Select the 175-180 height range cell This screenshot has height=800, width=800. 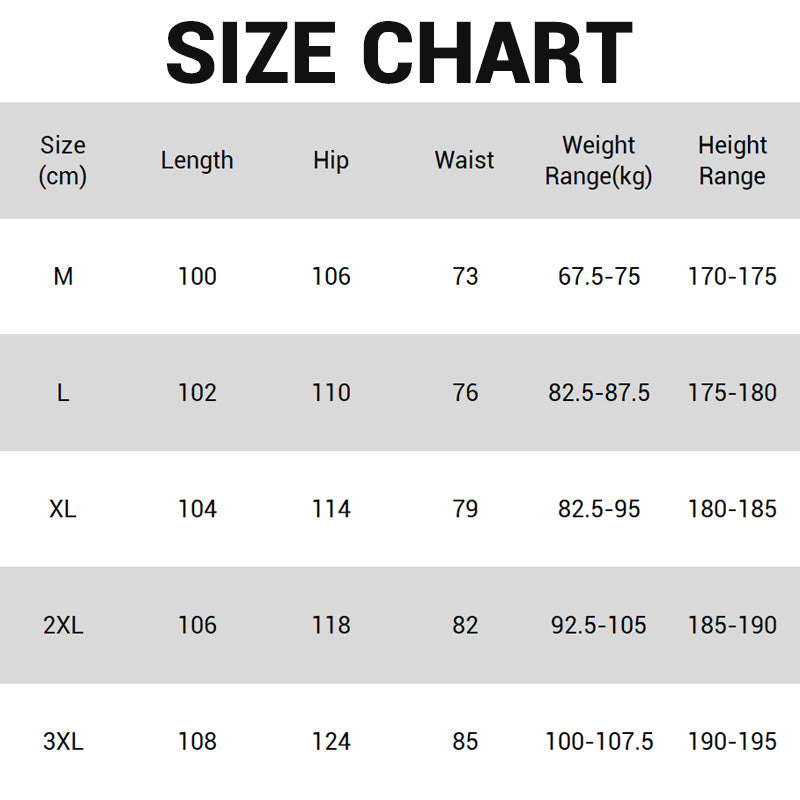(732, 393)
